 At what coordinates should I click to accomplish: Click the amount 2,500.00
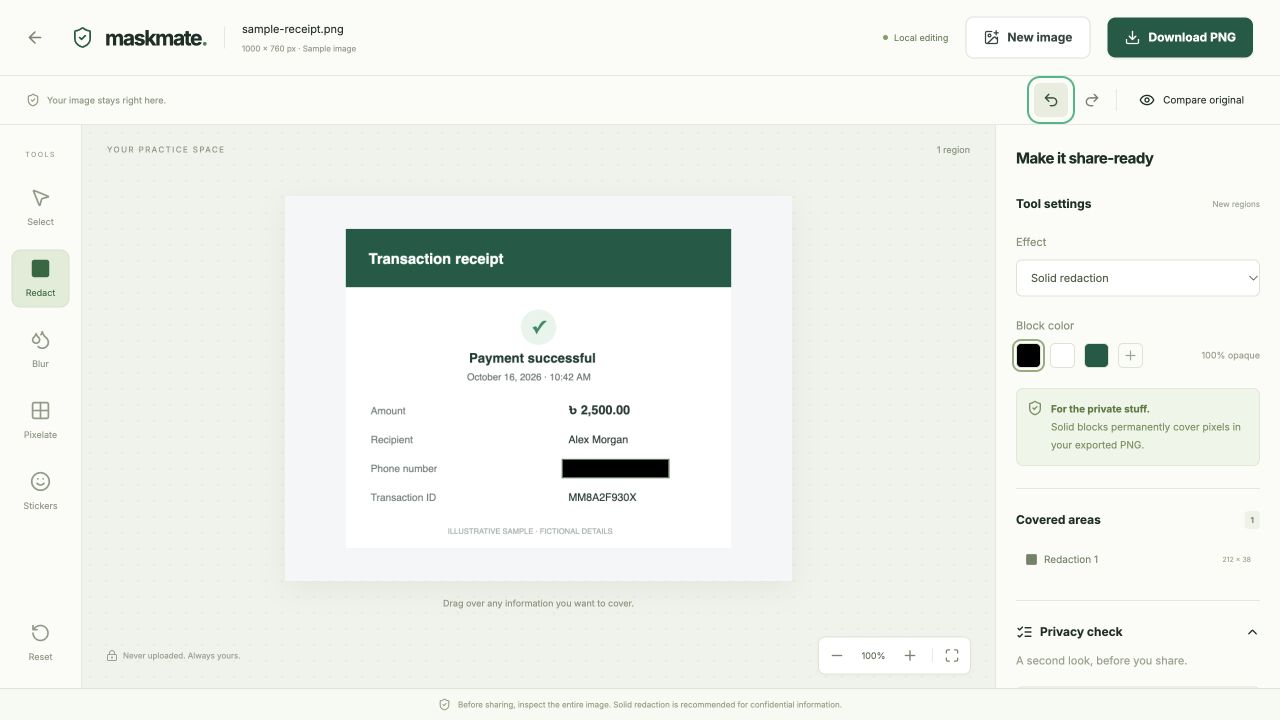point(599,410)
